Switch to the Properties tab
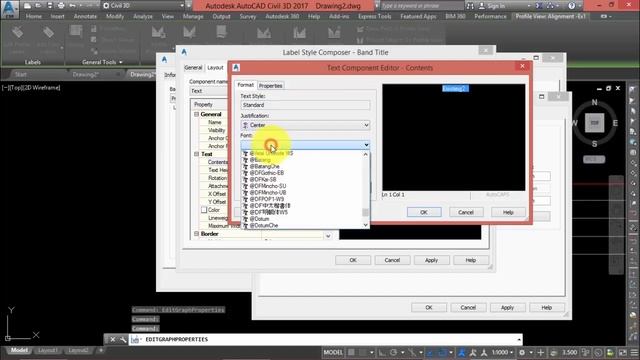The height and width of the screenshot is (360, 640). 270,86
